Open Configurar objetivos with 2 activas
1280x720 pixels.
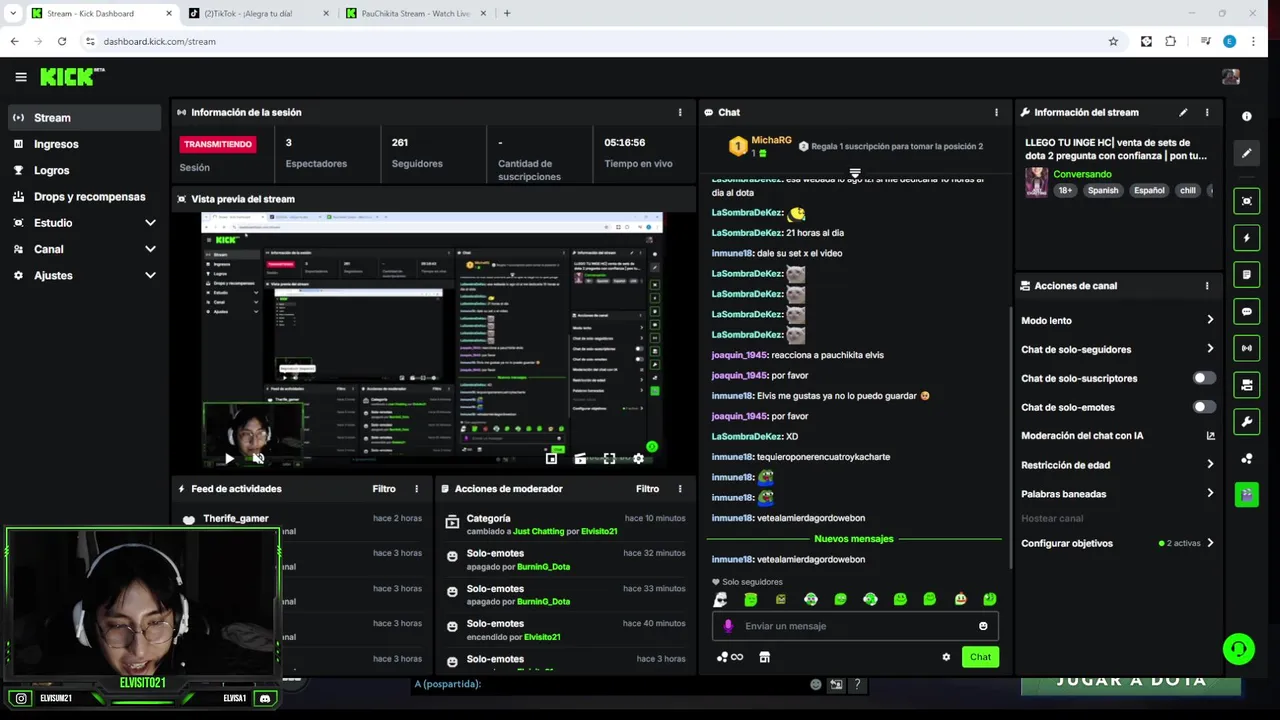click(x=1117, y=543)
